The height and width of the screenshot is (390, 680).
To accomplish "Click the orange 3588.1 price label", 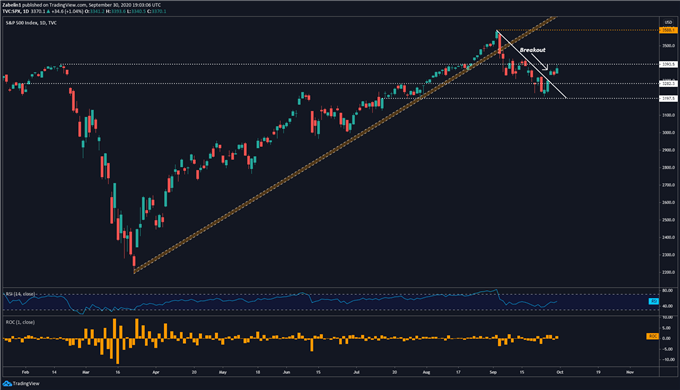I will click(x=668, y=30).
